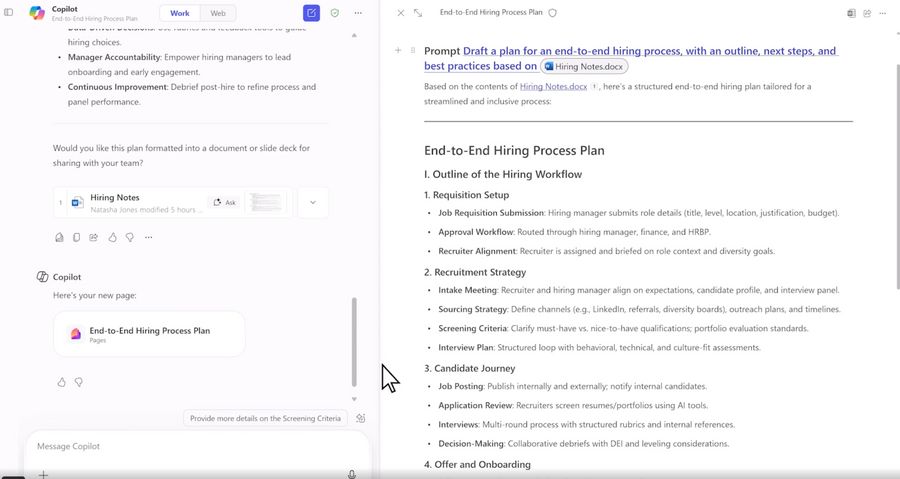Start a new chat with compose icon
This screenshot has height=479, width=900.
311,13
